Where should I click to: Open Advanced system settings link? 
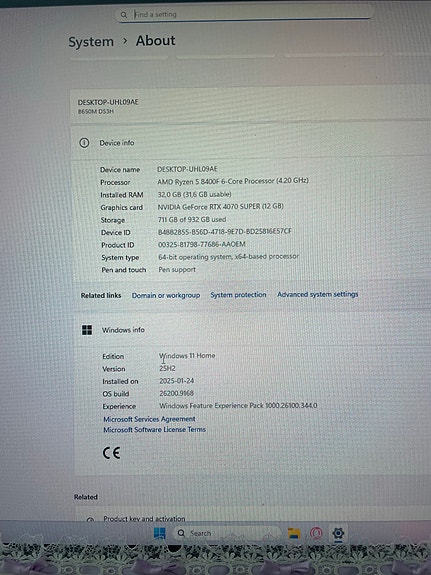coord(318,294)
